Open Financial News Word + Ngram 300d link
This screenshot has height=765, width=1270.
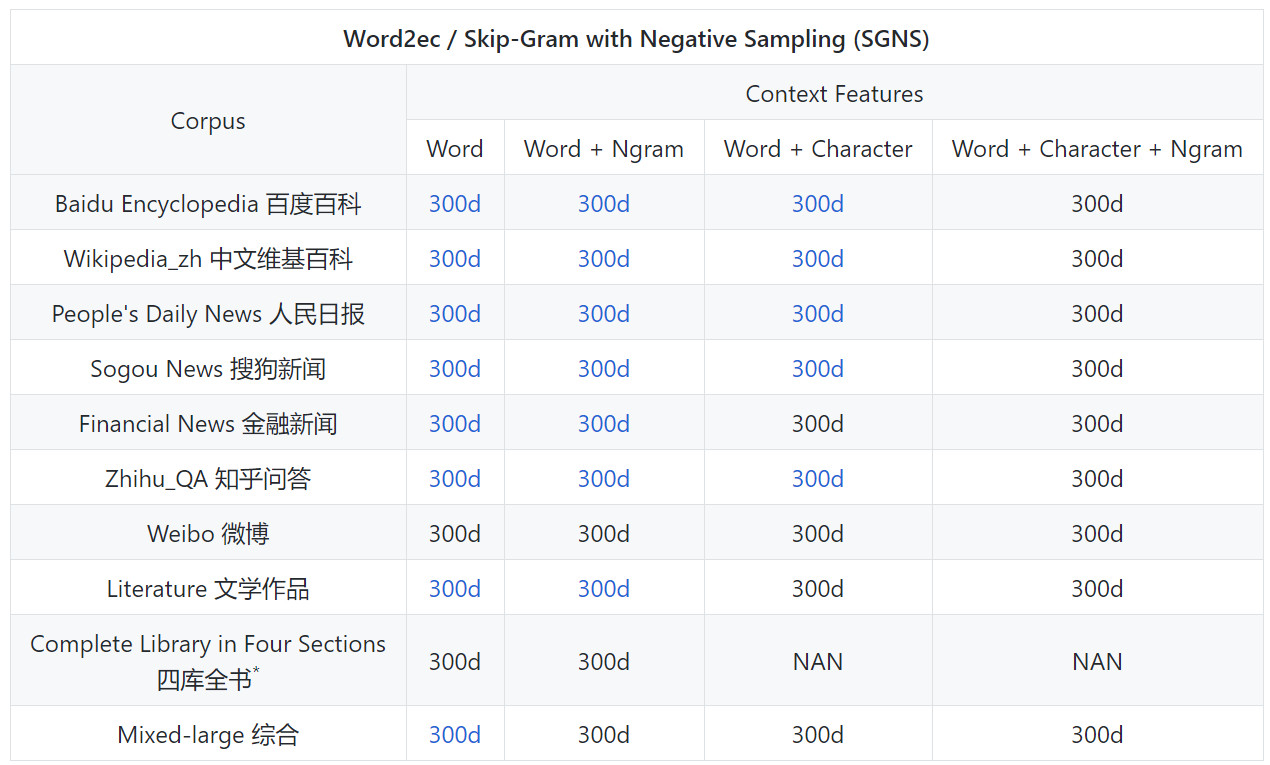(604, 424)
